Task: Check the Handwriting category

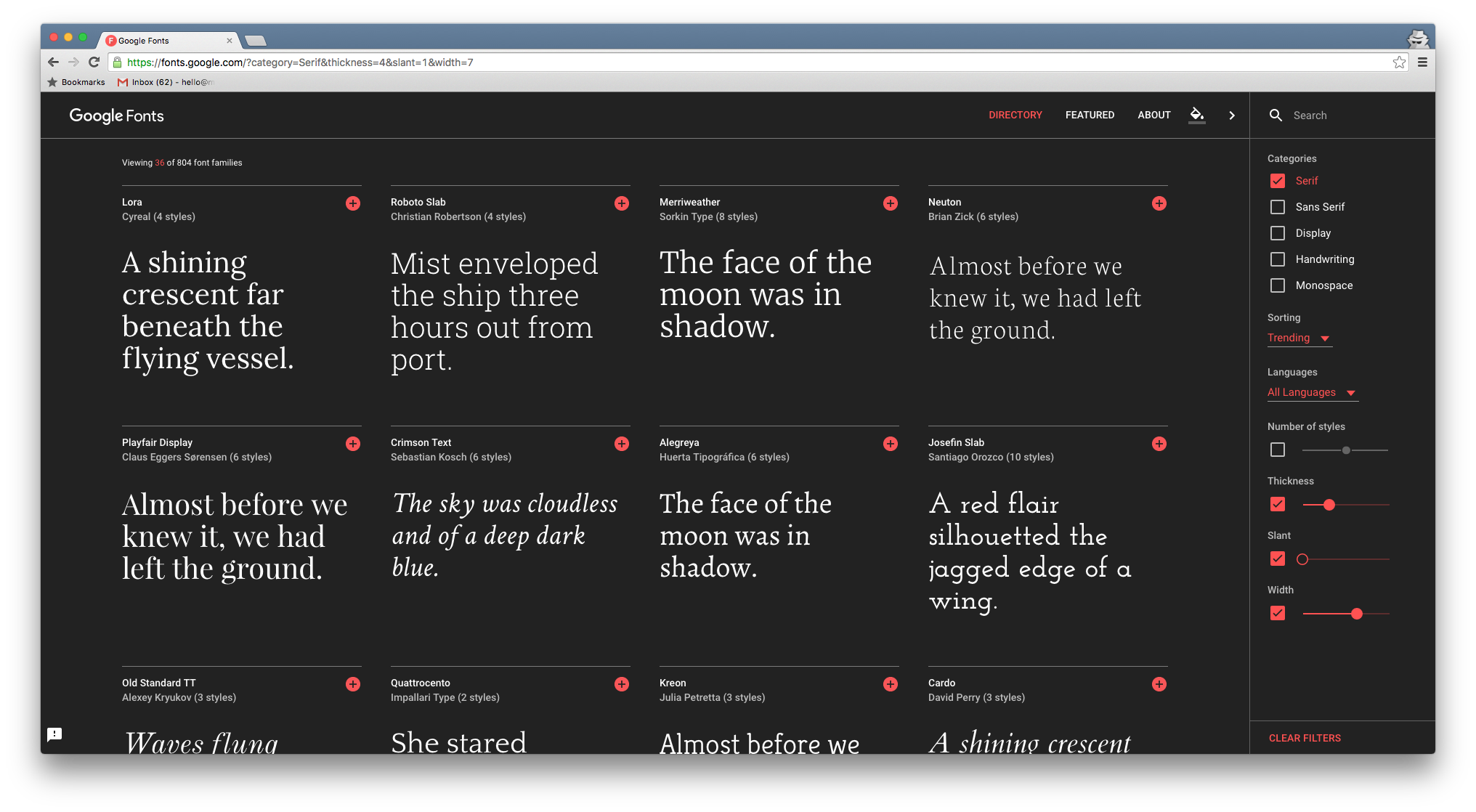Action: (x=1278, y=259)
